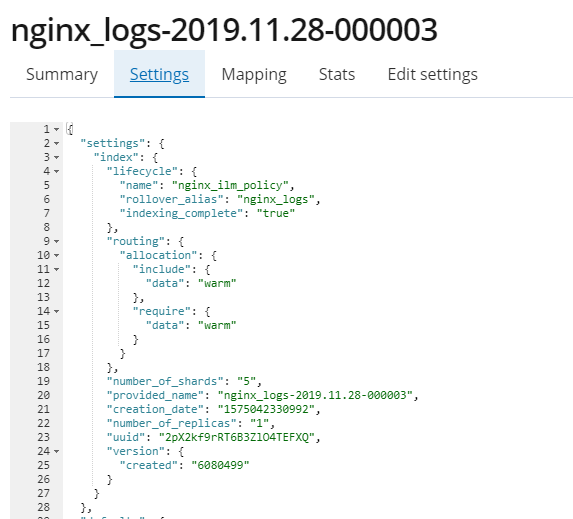Collapse the root object fold arrow on line 1
Viewport: 573px width, 519px height.
57,129
